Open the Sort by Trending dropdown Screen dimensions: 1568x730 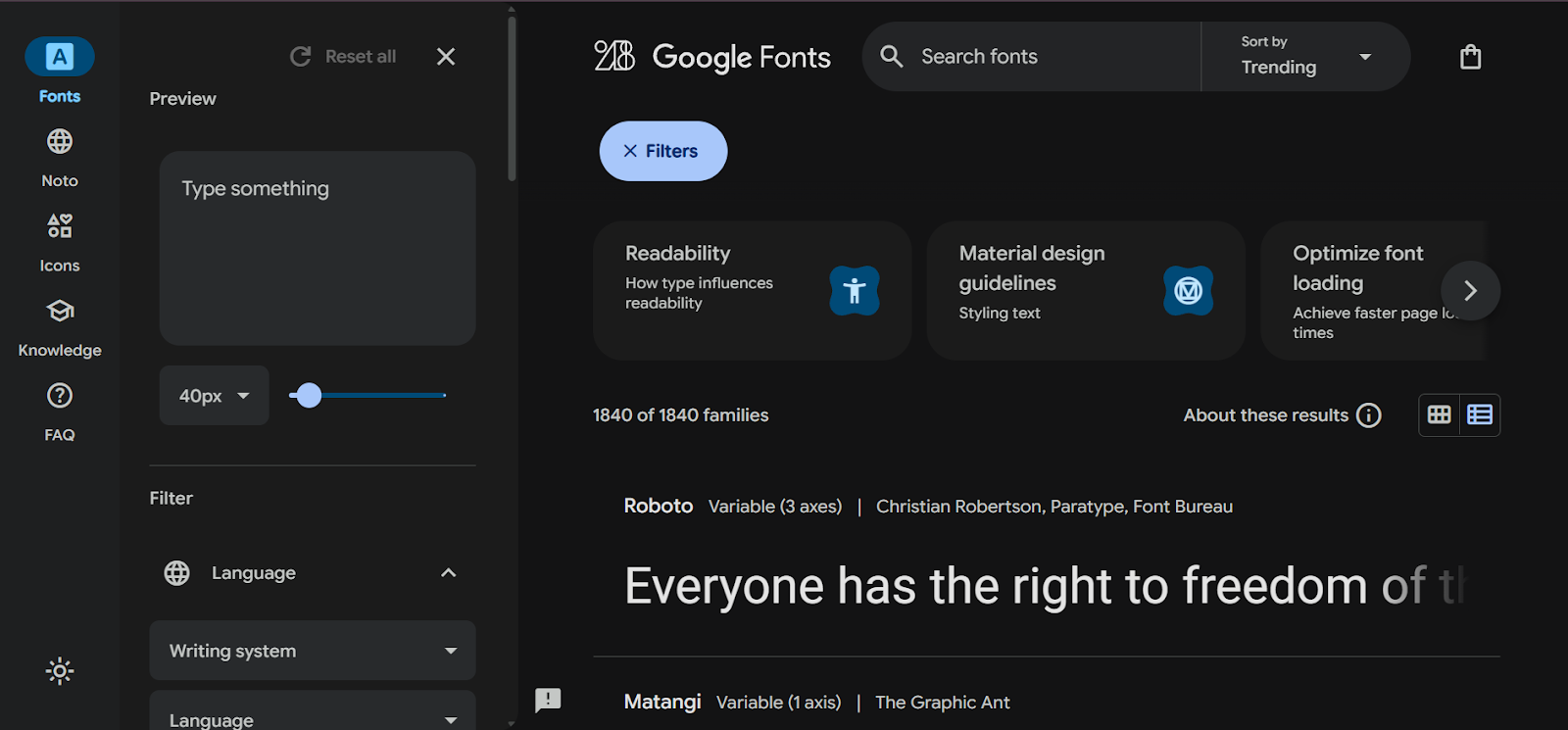pos(1305,57)
